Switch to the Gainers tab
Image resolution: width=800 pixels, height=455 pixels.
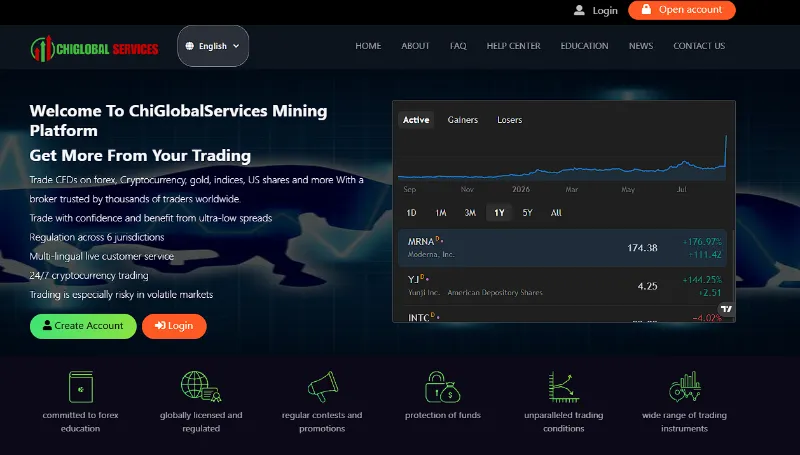[x=463, y=120]
